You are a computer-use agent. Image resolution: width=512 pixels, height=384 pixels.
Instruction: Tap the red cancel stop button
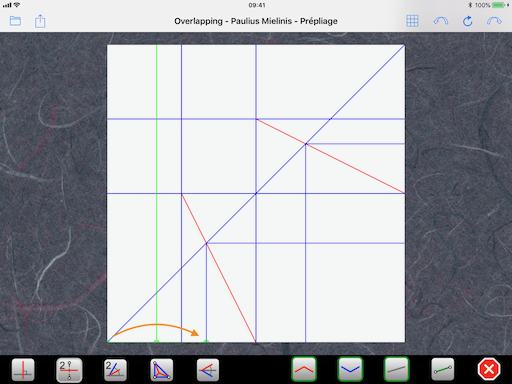pos(489,369)
